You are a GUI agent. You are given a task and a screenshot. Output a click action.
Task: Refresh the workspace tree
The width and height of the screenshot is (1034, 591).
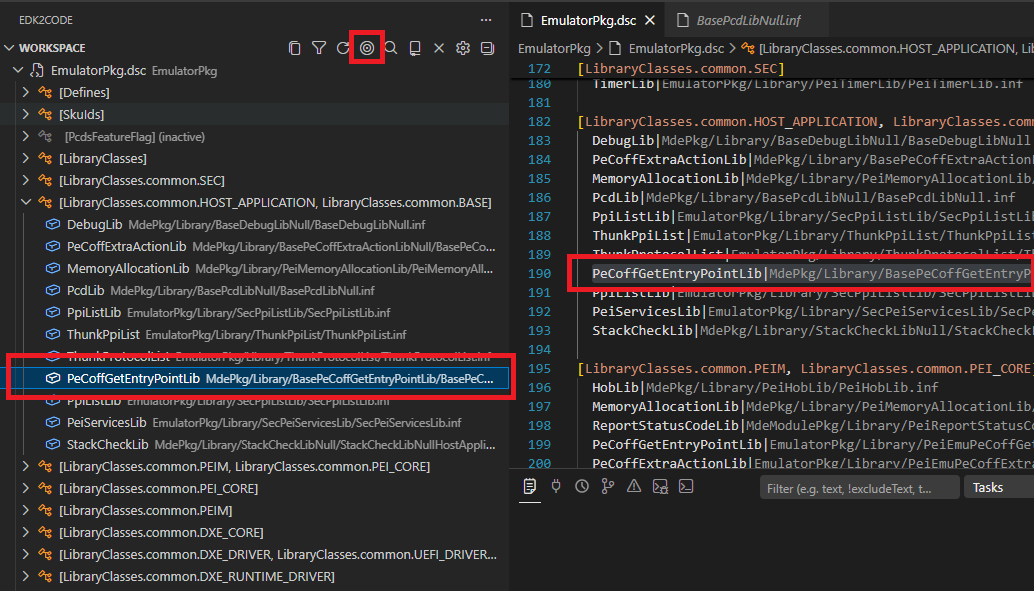point(343,48)
